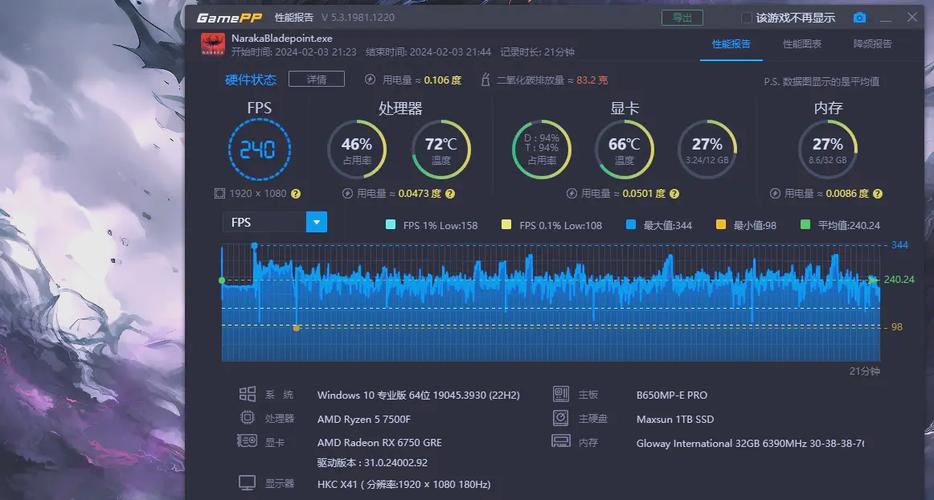The height and width of the screenshot is (500, 934).
Task: Click driver version 31.0.24002.92 text
Action: [372, 463]
